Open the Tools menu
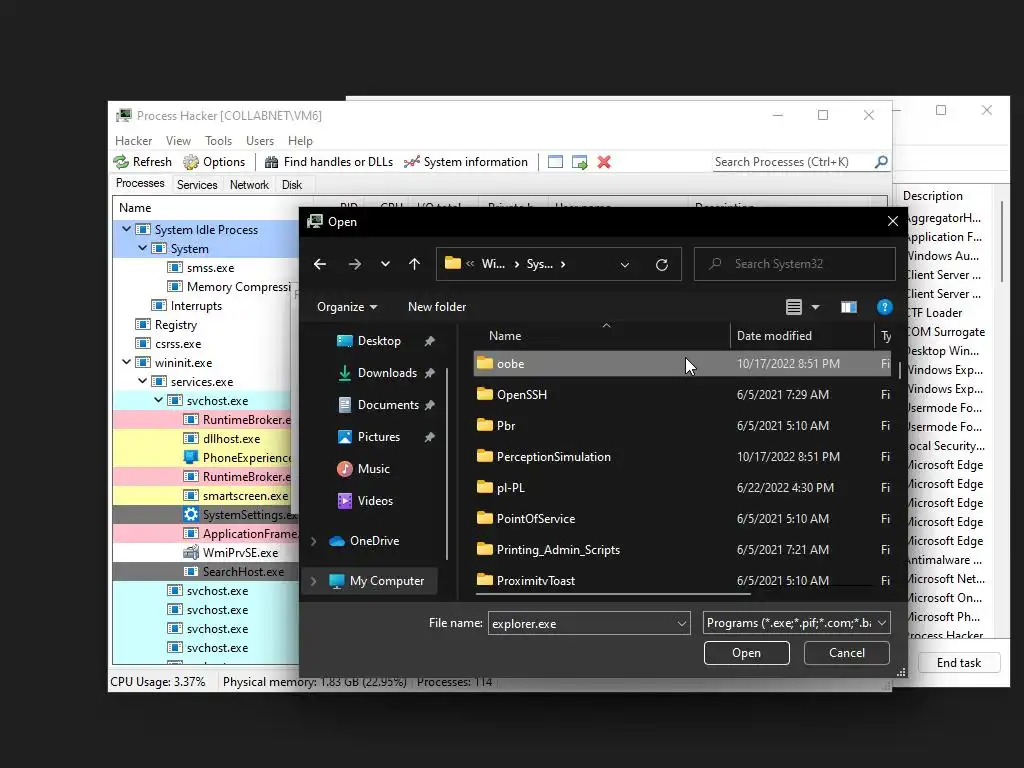 218,141
